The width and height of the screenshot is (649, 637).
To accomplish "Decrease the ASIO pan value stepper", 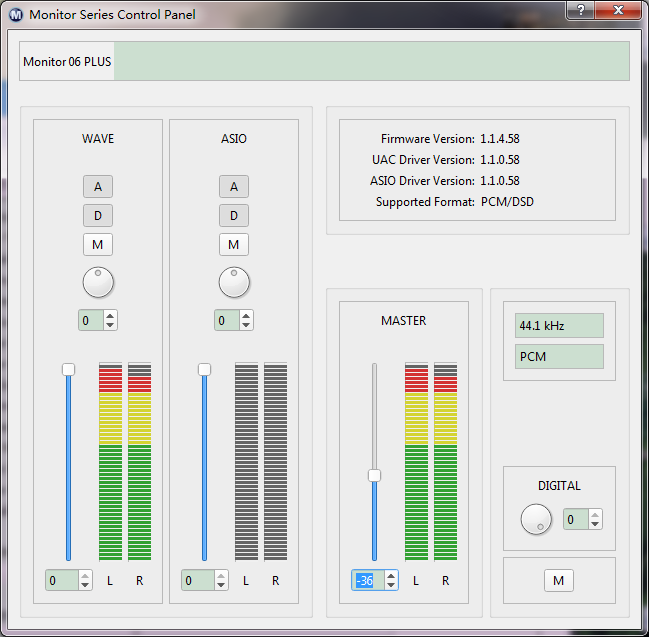I will click(246, 325).
